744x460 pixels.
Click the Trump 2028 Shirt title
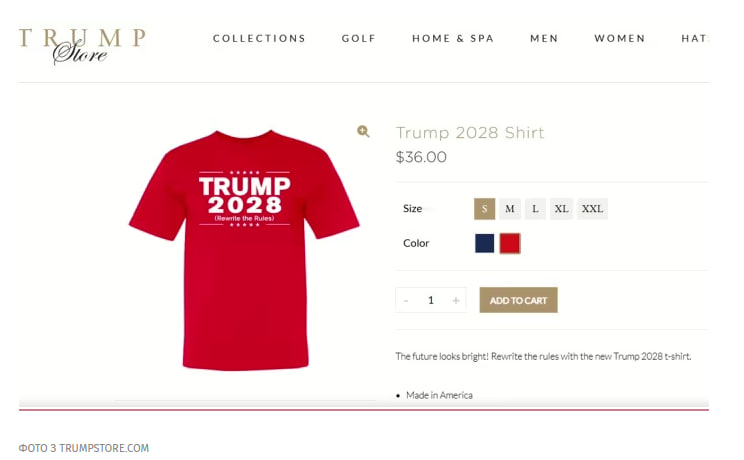pos(470,132)
